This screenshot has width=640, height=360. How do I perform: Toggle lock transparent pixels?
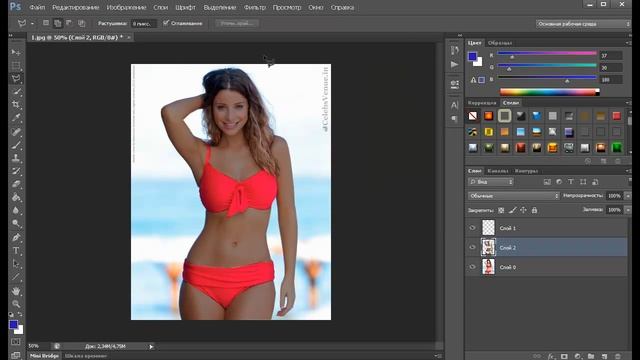501,210
